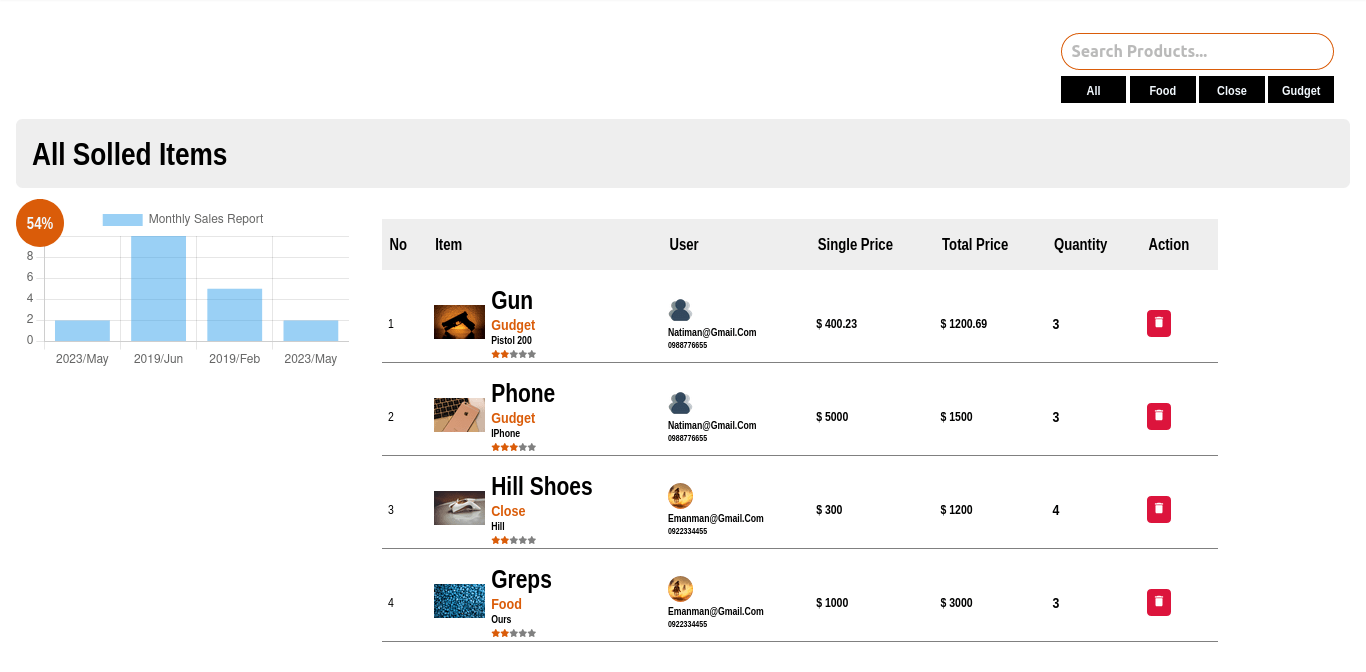View the Hill Shoes thumbnail

coord(459,508)
